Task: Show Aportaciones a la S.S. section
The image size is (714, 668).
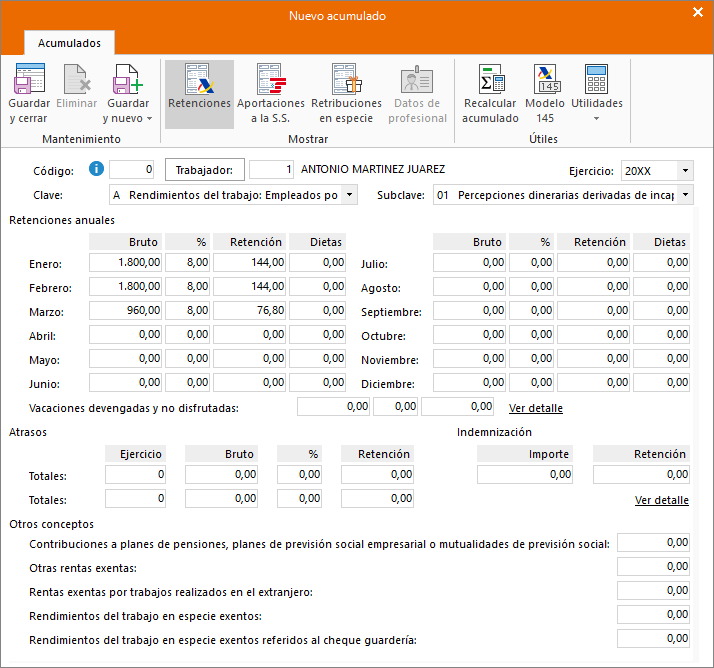Action: point(271,79)
